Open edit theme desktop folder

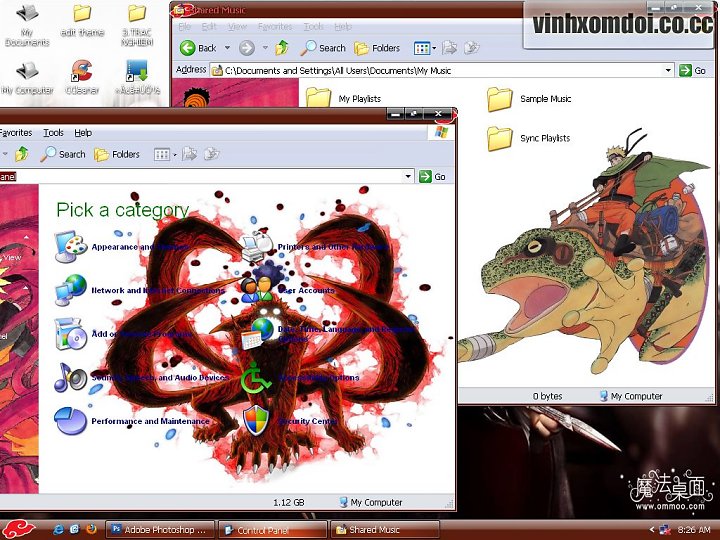point(82,21)
